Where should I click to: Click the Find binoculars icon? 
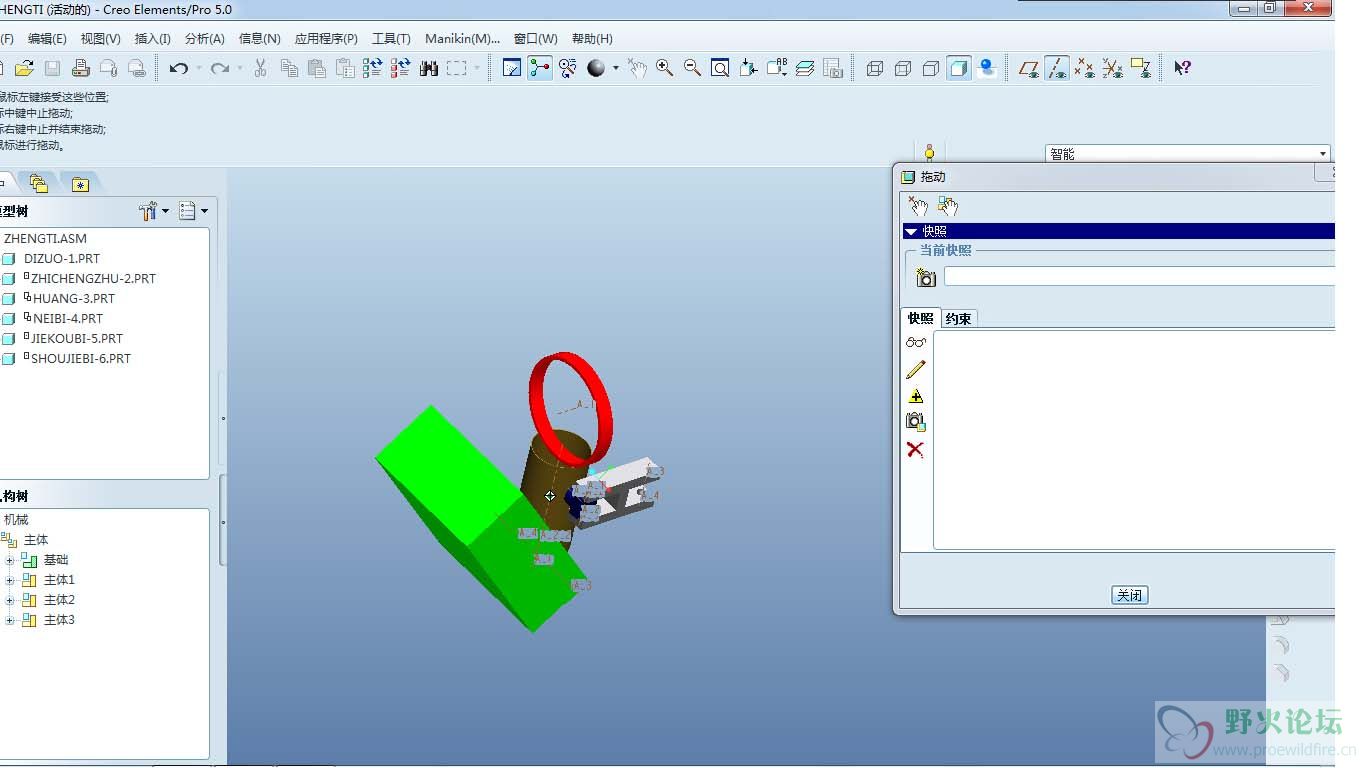point(429,68)
